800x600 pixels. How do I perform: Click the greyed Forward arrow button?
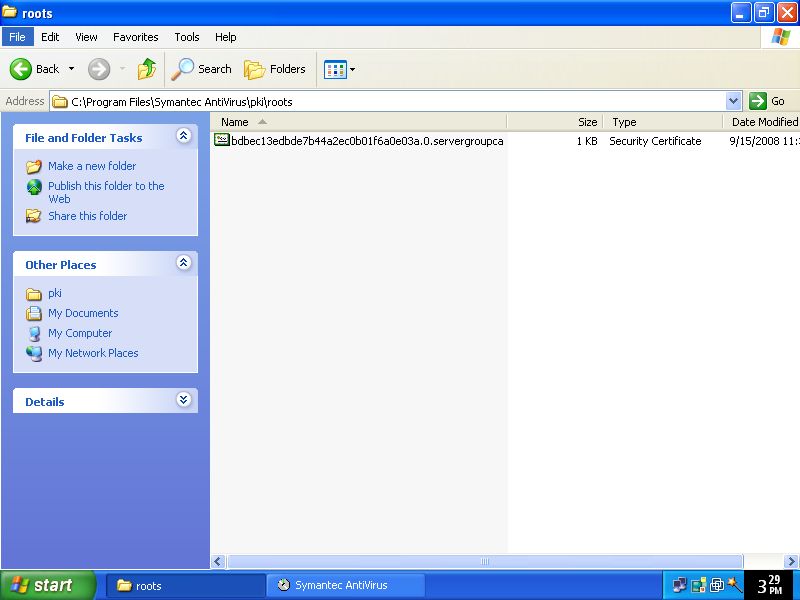pyautogui.click(x=99, y=69)
